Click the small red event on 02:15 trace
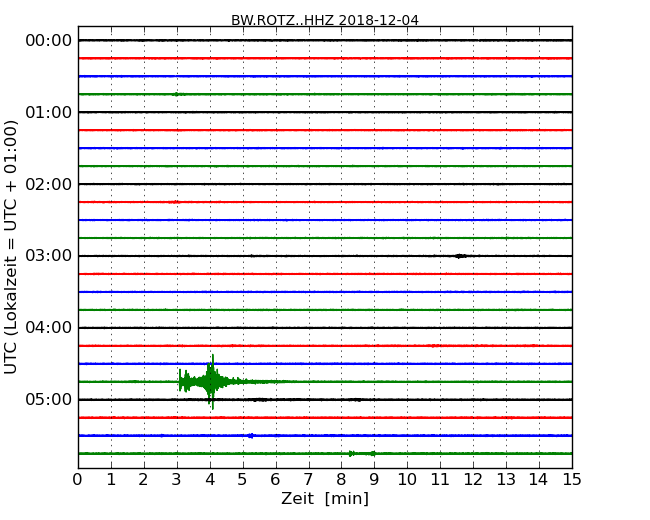 click(175, 202)
